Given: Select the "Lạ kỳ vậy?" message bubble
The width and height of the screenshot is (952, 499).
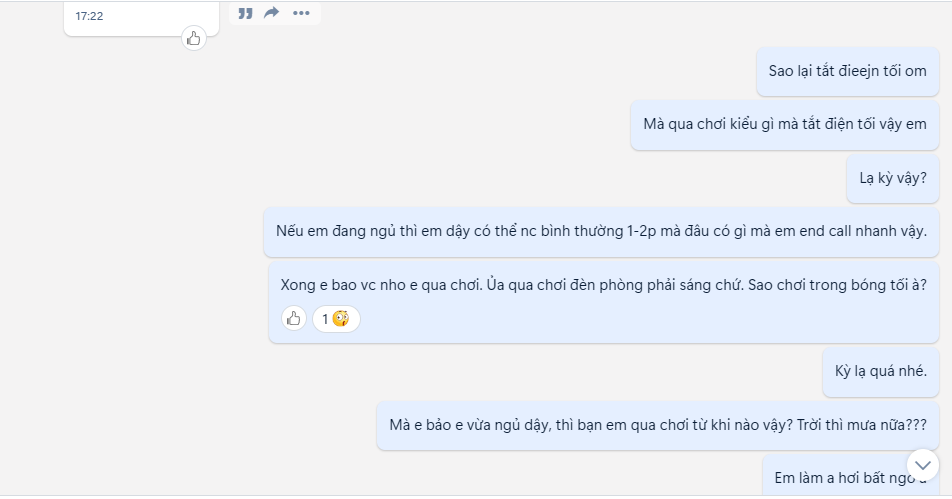Looking at the screenshot, I should (x=892, y=178).
